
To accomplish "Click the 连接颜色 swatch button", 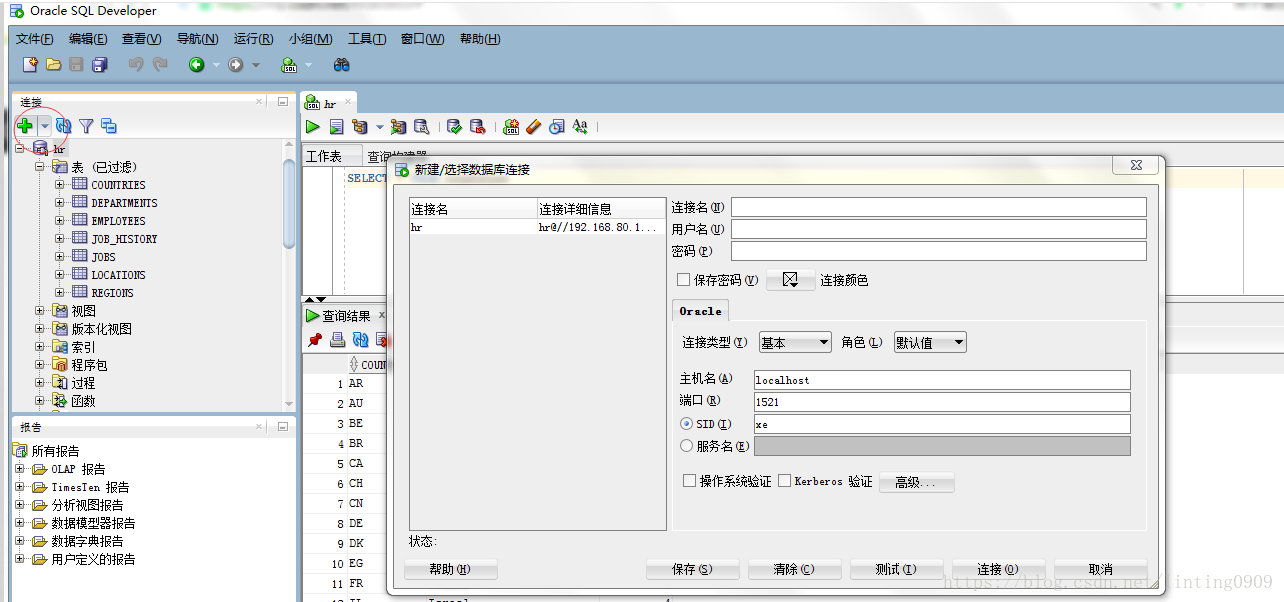I will click(791, 280).
